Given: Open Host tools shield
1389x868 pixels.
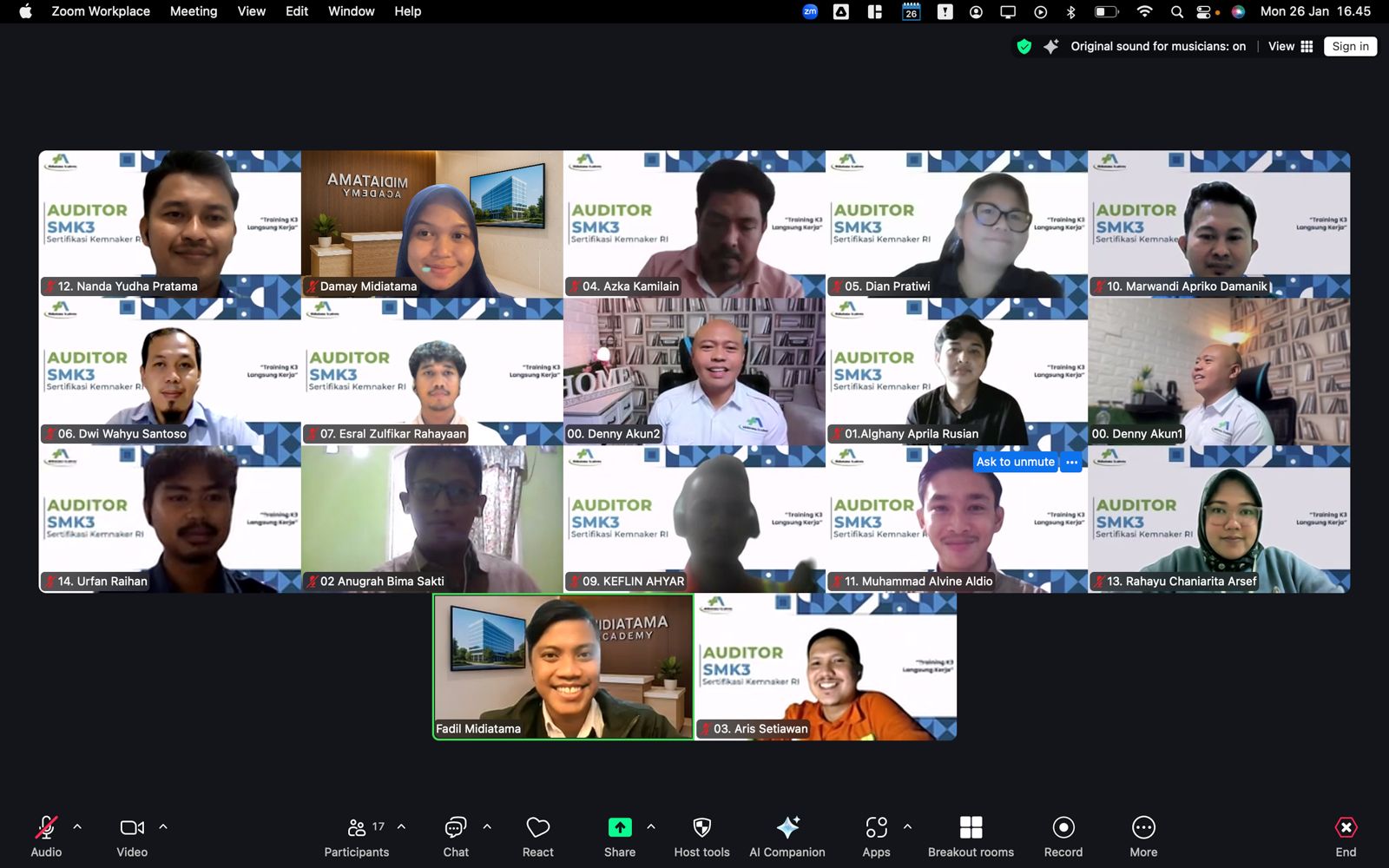Looking at the screenshot, I should 701,836.
